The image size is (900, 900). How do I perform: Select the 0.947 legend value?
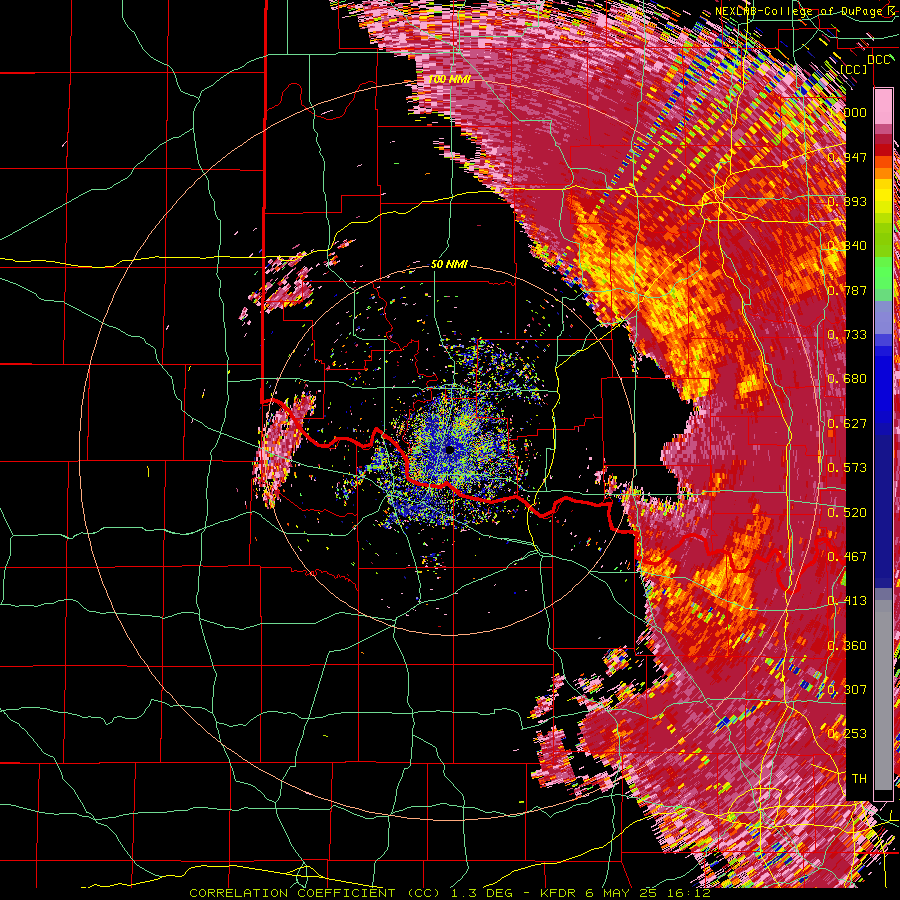pyautogui.click(x=847, y=157)
